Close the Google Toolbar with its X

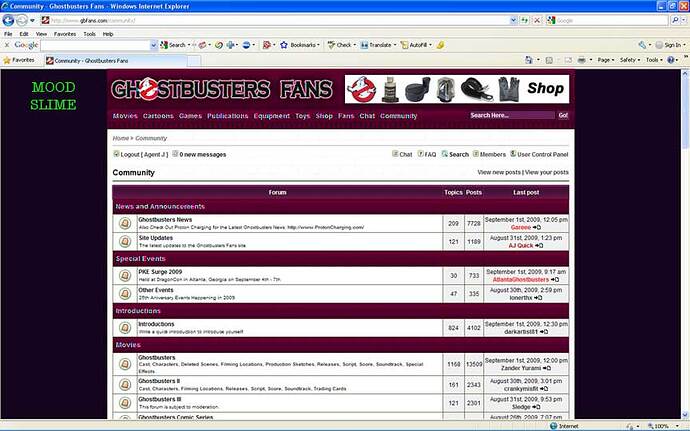(x=7, y=45)
